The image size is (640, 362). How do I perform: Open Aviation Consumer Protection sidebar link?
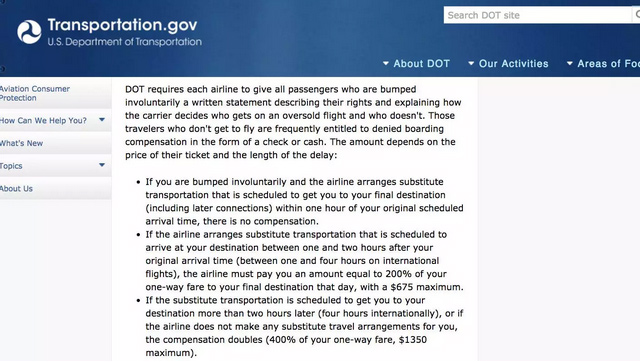click(35, 93)
